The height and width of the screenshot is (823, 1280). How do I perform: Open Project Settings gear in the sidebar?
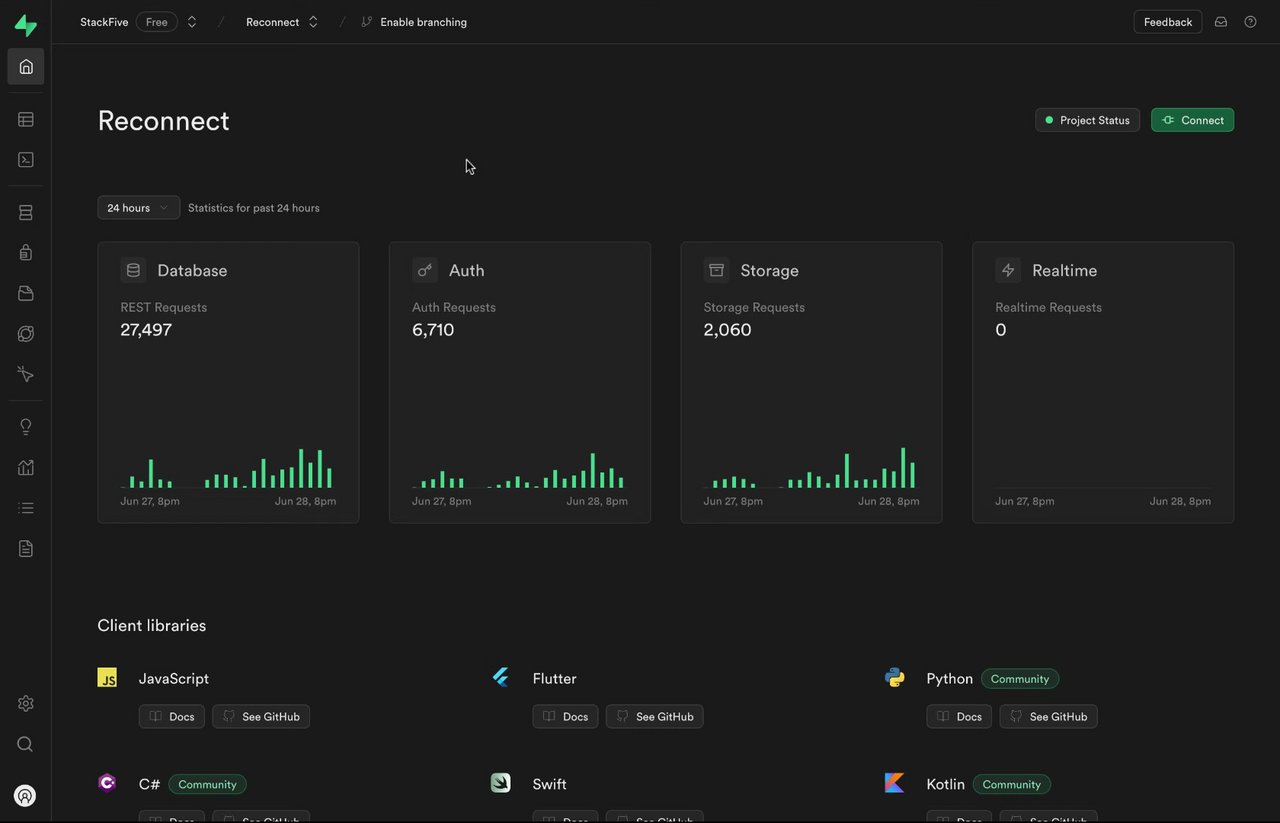click(x=26, y=704)
